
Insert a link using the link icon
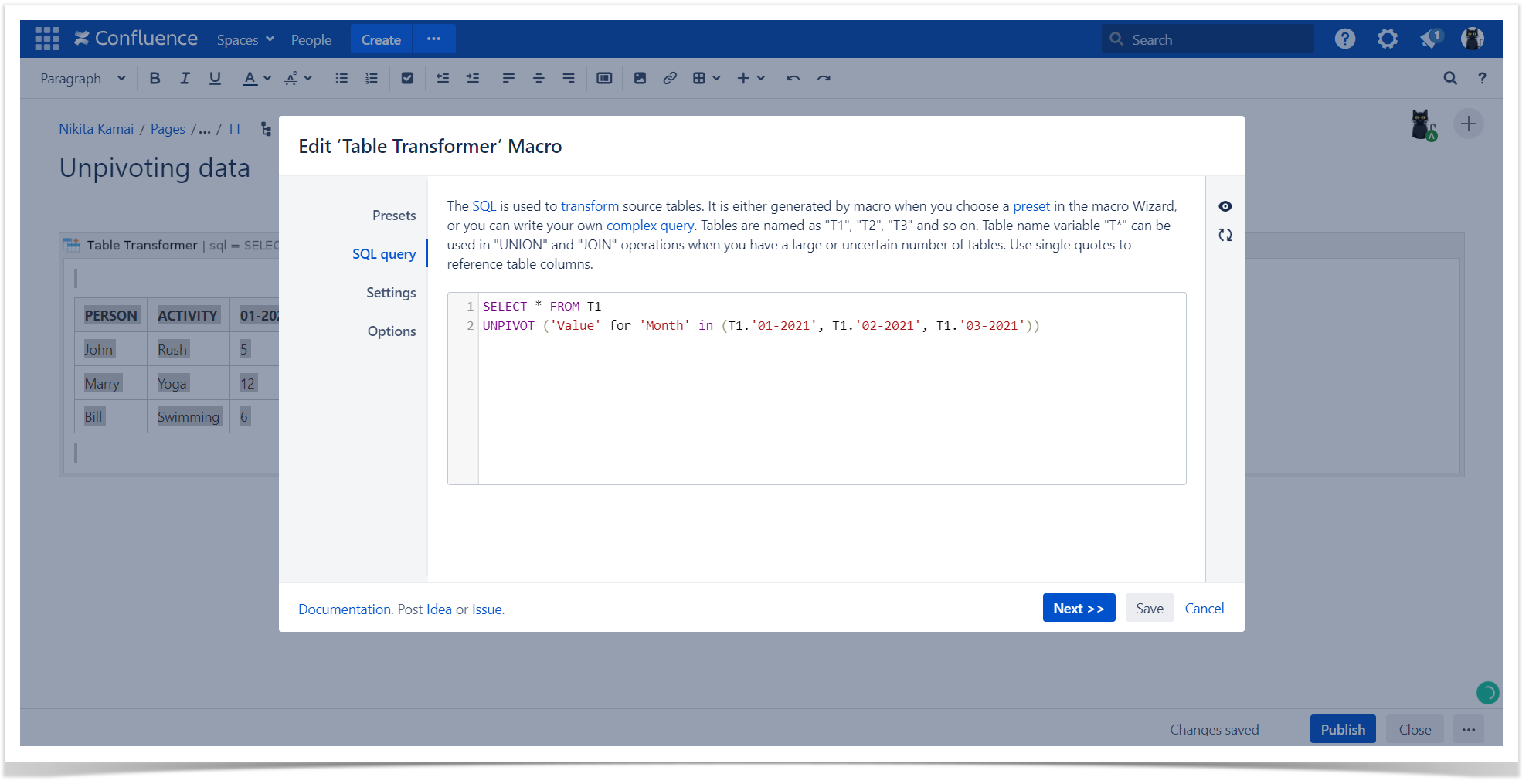click(670, 78)
